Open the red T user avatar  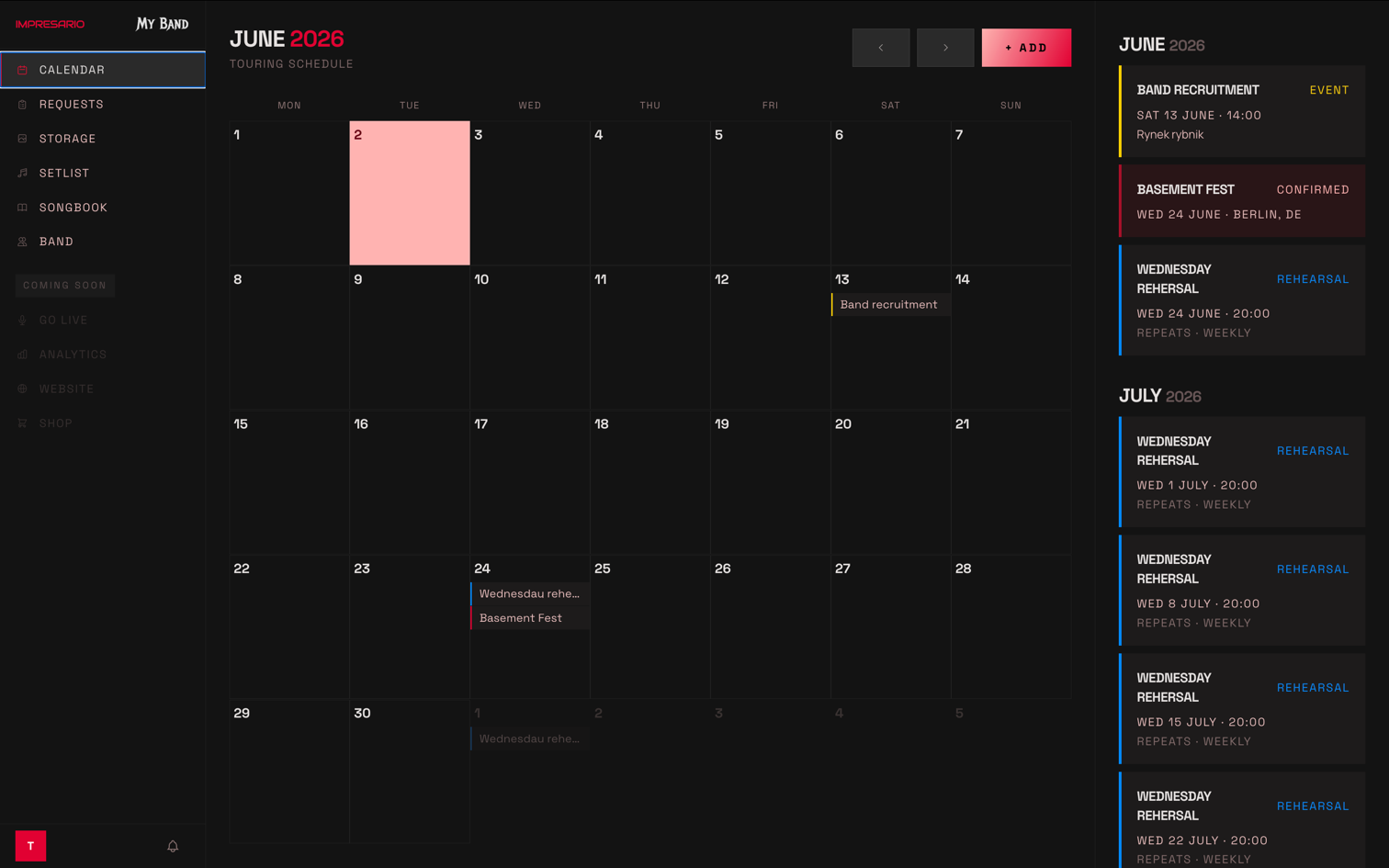click(30, 846)
